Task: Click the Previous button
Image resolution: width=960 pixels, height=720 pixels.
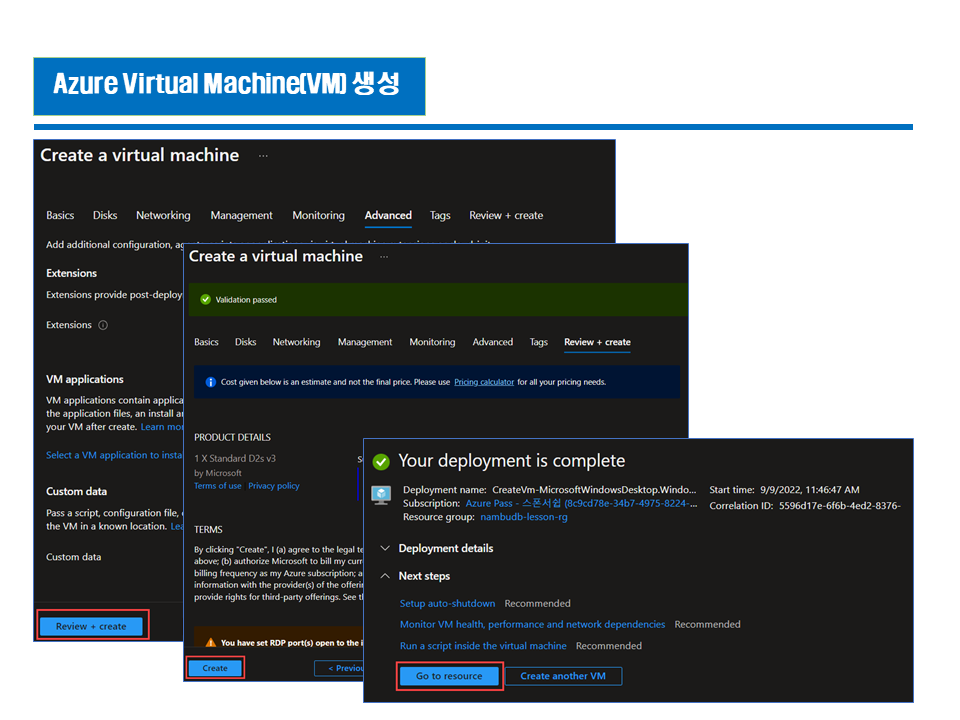Action: coord(340,668)
